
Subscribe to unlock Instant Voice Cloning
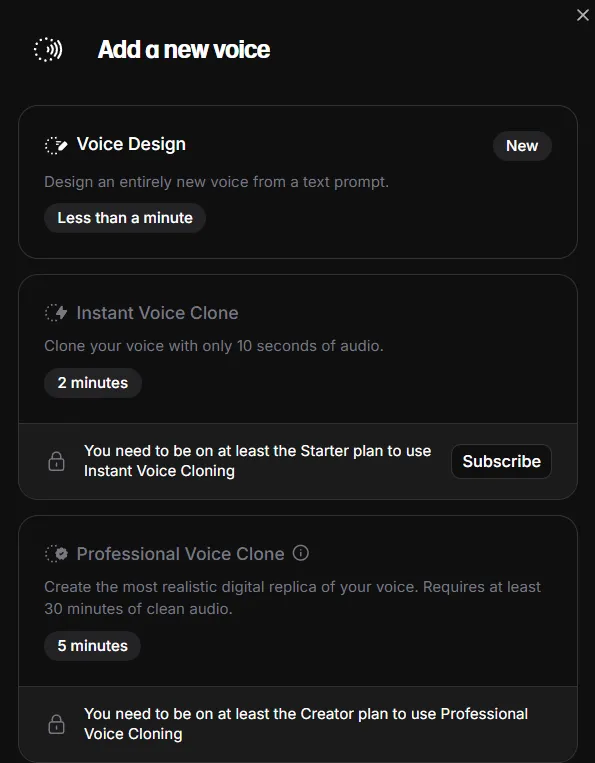502,461
